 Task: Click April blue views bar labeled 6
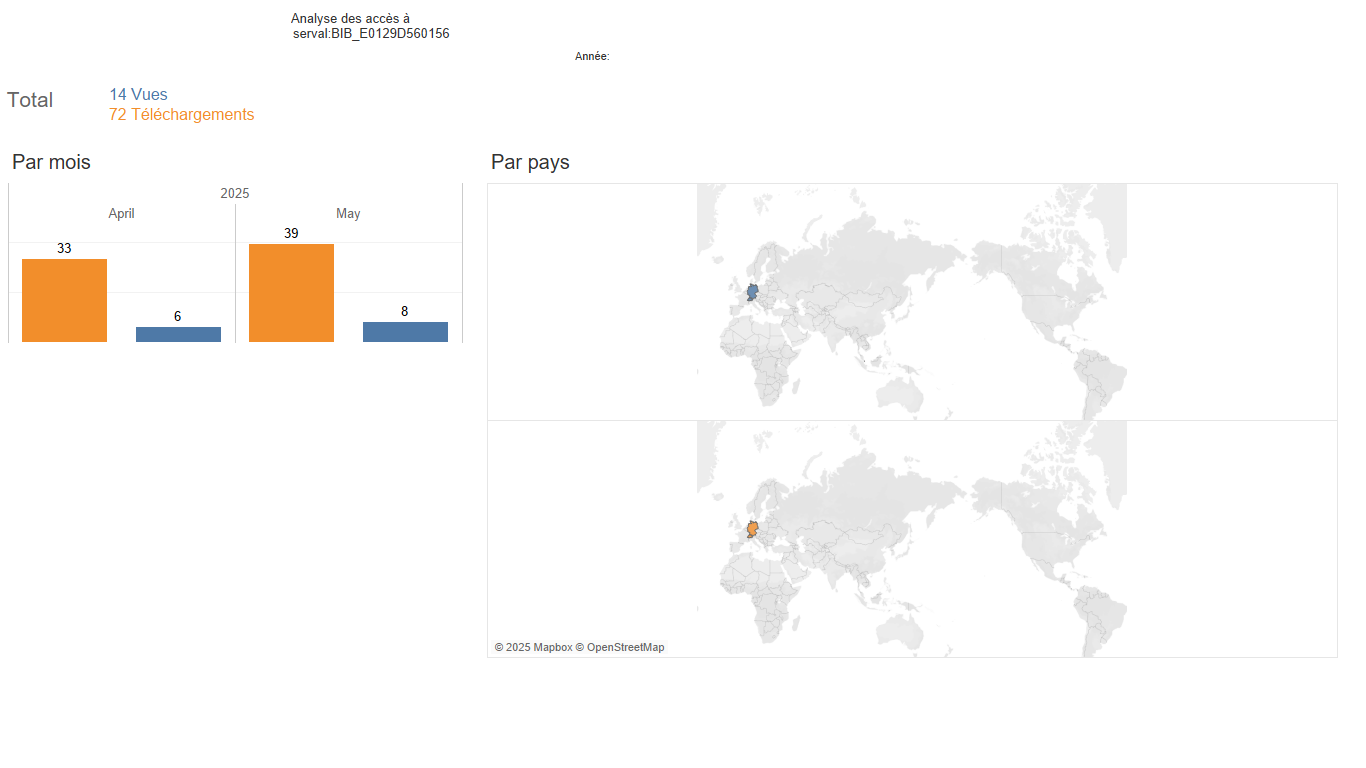[178, 334]
